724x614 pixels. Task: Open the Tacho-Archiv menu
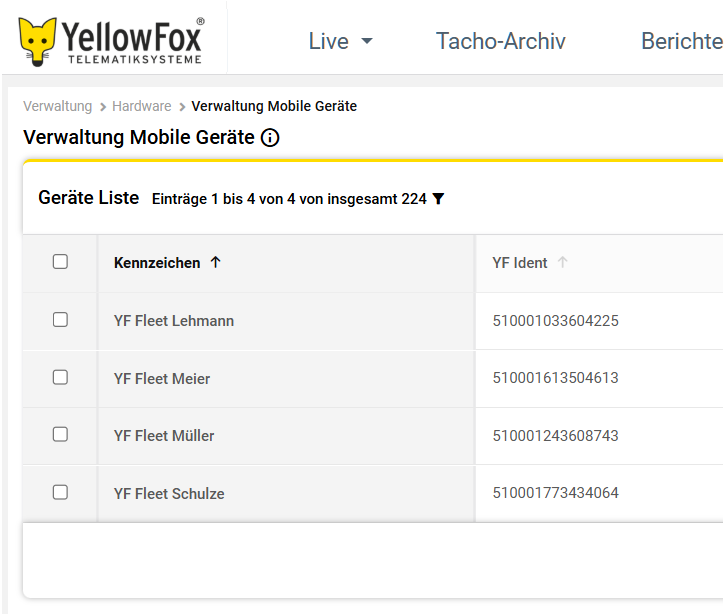500,41
